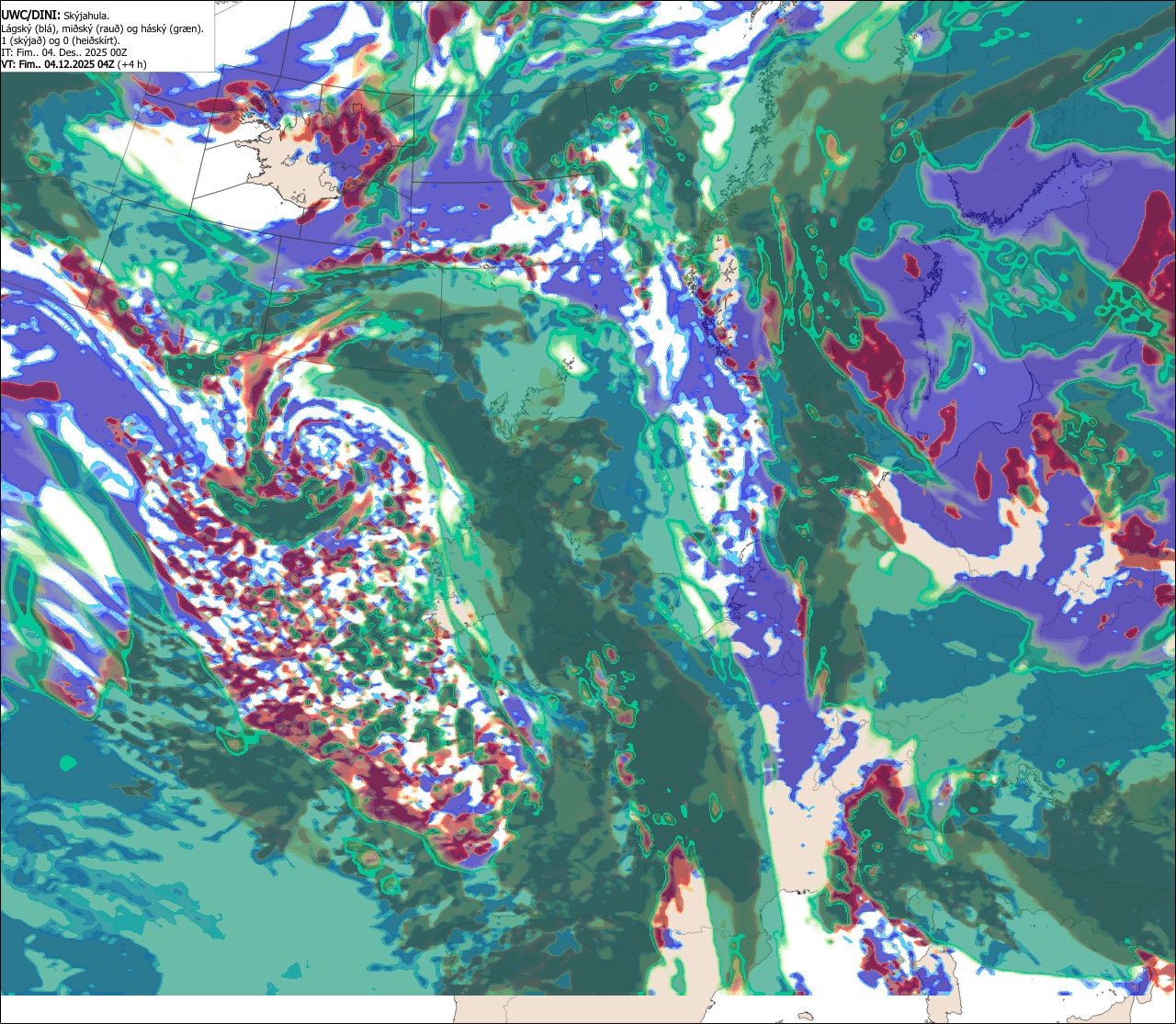Click the 'VT: Fim.. 04.12.2025 04Z' valid time line
The height and width of the screenshot is (1024, 1176).
[74, 64]
